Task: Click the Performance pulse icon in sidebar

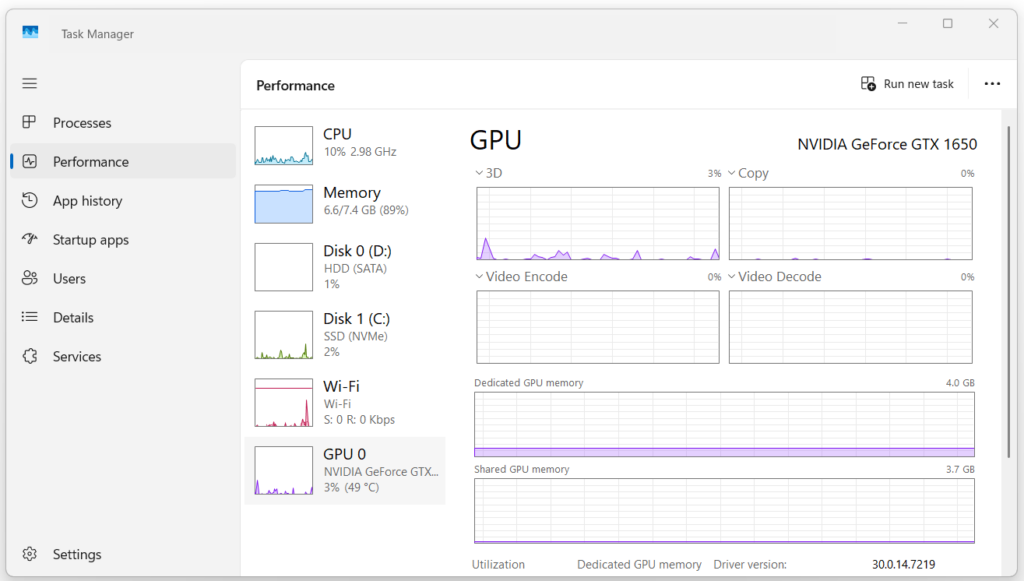Action: 29,161
